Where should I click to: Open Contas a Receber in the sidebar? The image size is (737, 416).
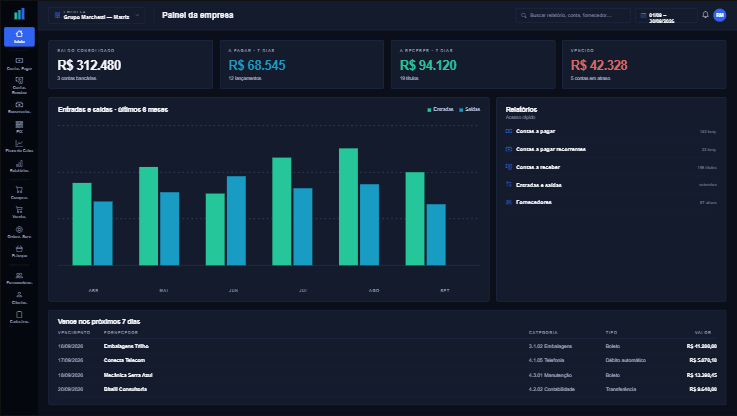(19, 85)
